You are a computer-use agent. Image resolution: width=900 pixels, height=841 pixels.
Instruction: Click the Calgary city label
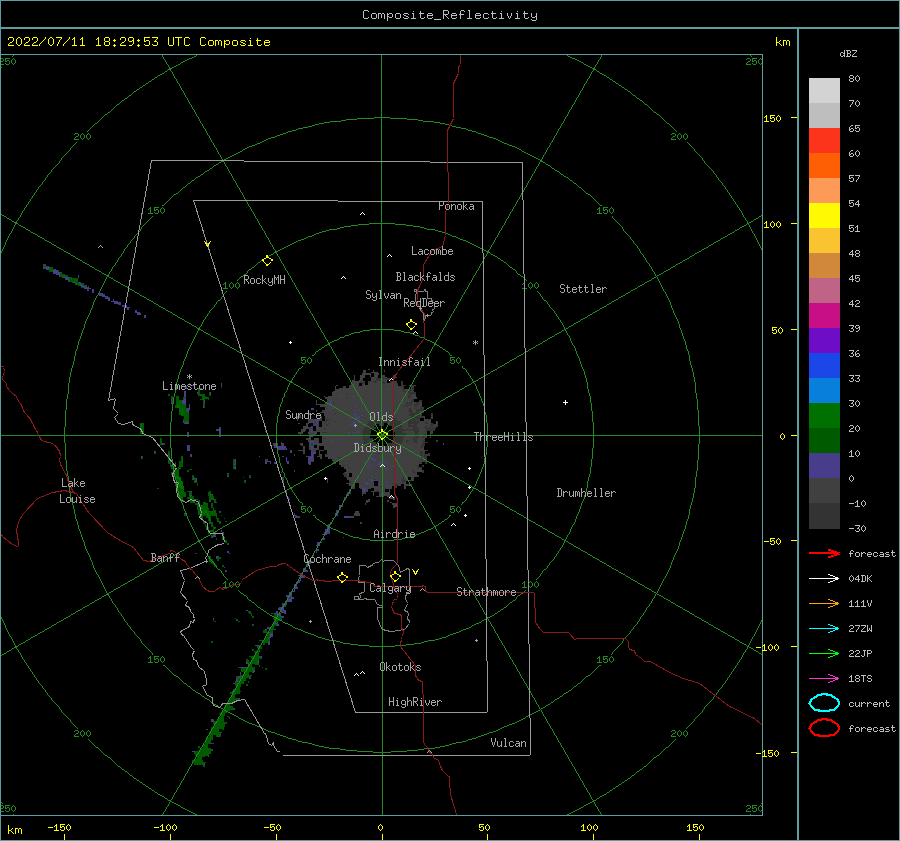(x=390, y=588)
